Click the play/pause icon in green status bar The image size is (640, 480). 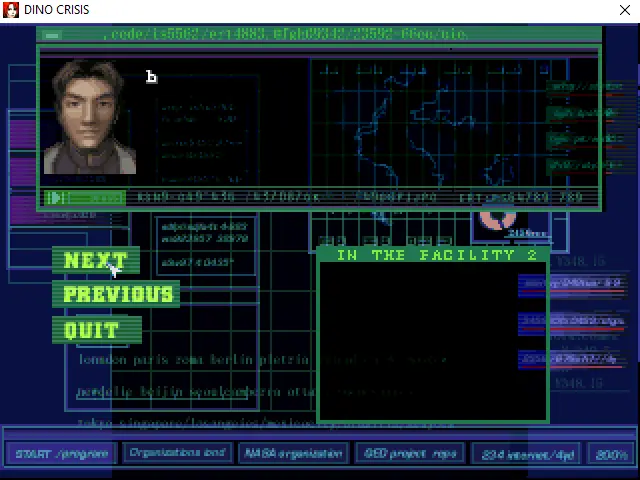[55, 198]
